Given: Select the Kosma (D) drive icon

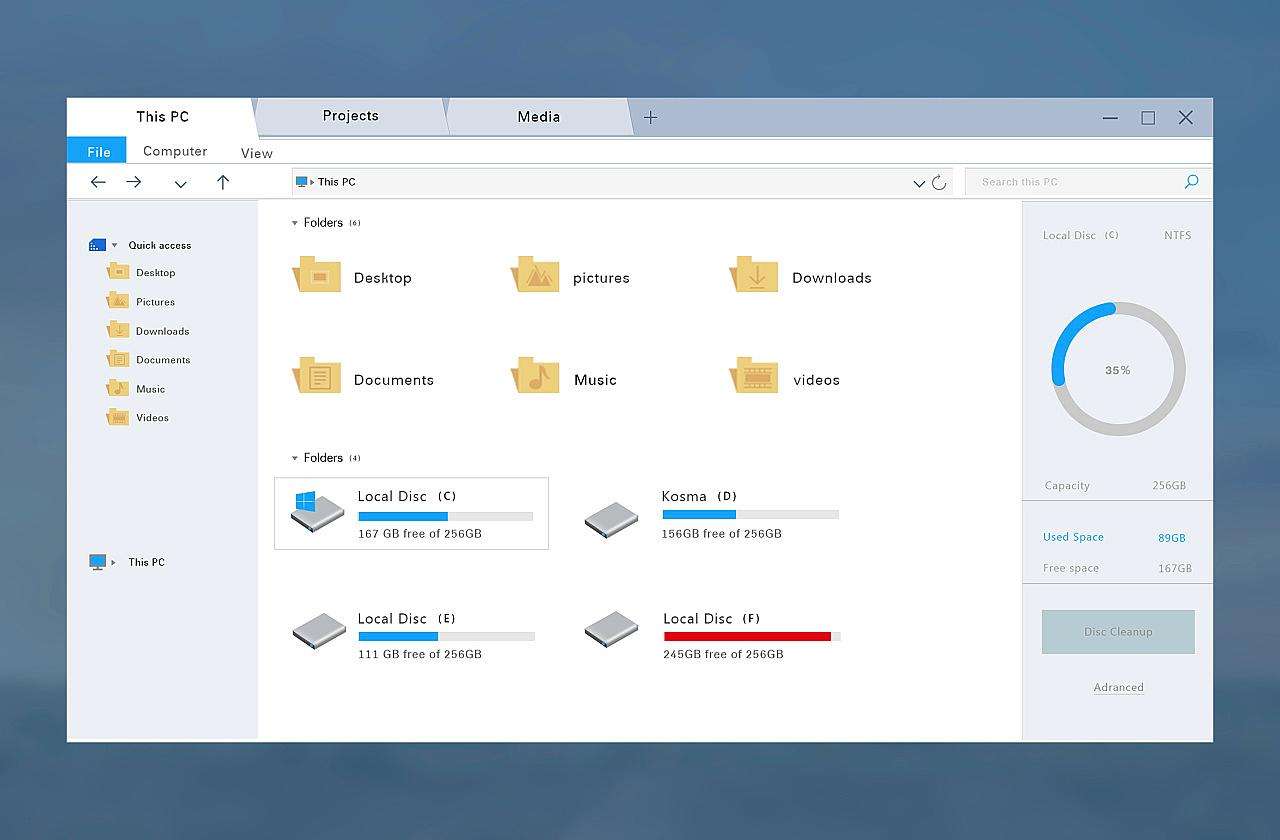Looking at the screenshot, I should pyautogui.click(x=611, y=520).
